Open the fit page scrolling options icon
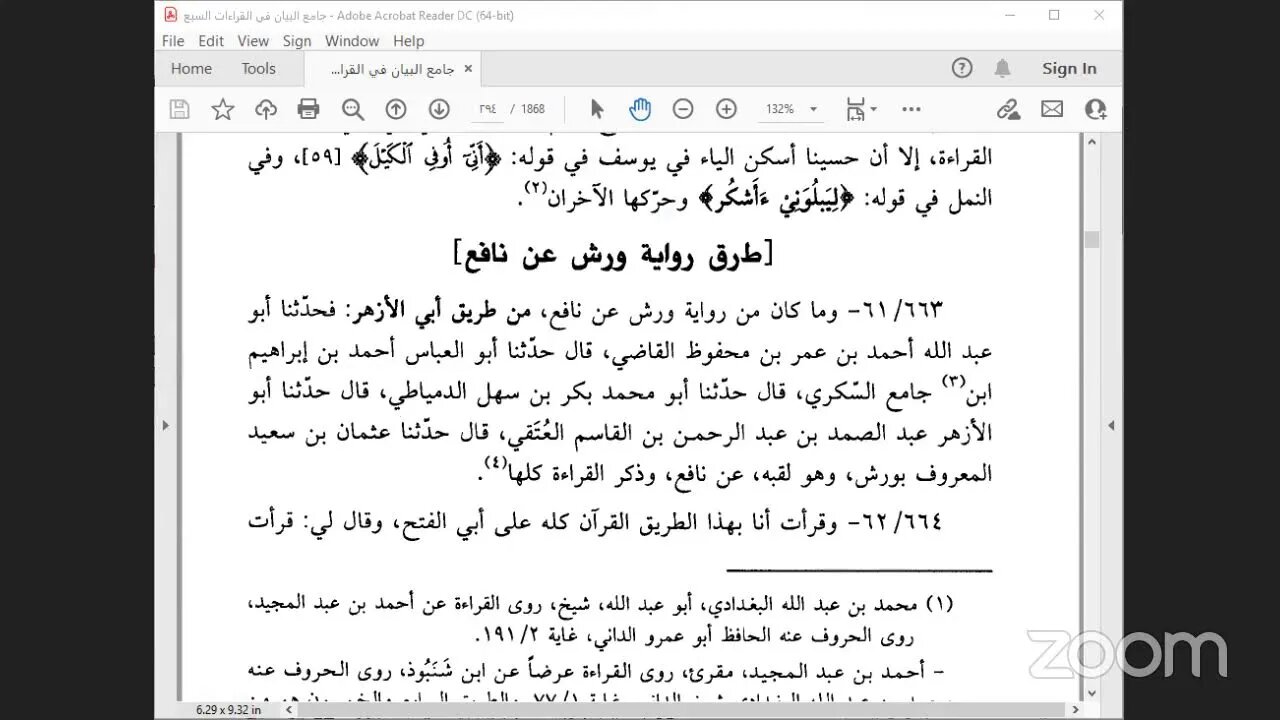Image resolution: width=1280 pixels, height=720 pixels. [x=860, y=109]
